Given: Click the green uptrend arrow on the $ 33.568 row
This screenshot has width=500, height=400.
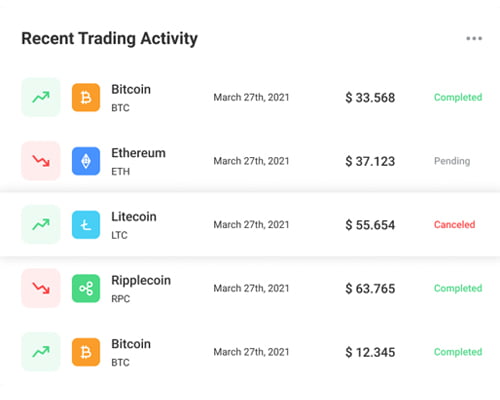Looking at the screenshot, I should point(41,97).
